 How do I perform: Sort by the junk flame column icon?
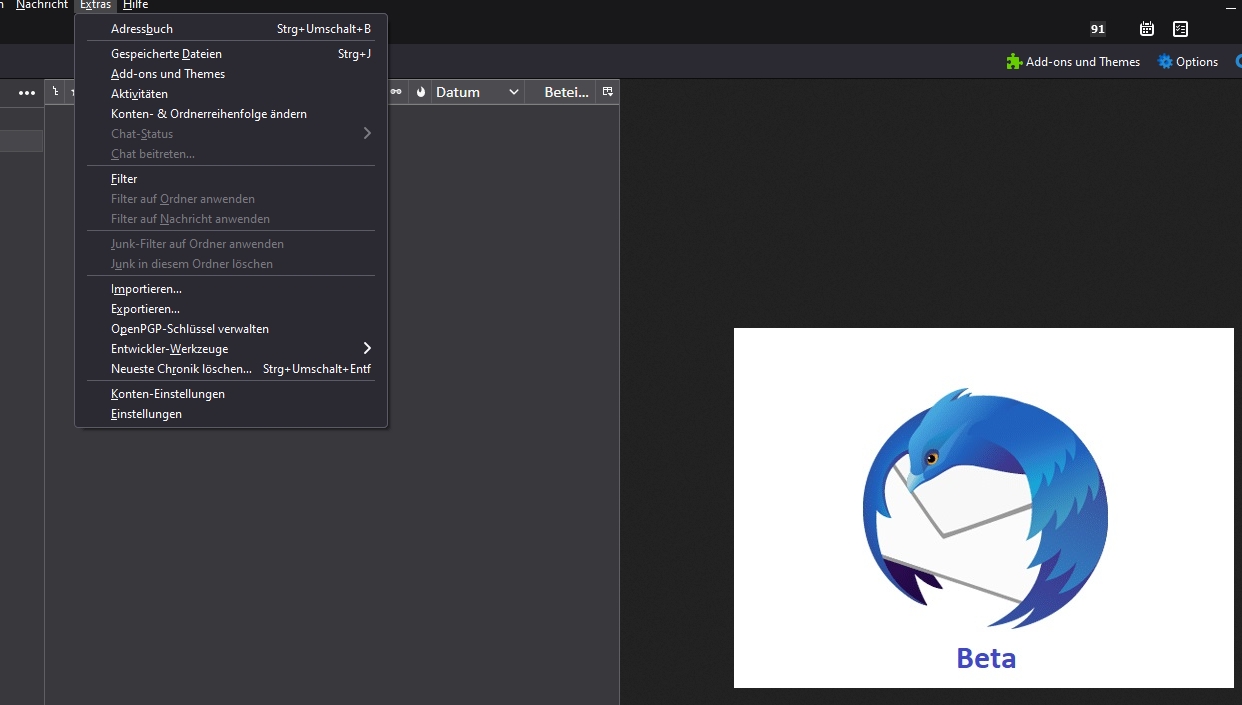click(x=421, y=92)
